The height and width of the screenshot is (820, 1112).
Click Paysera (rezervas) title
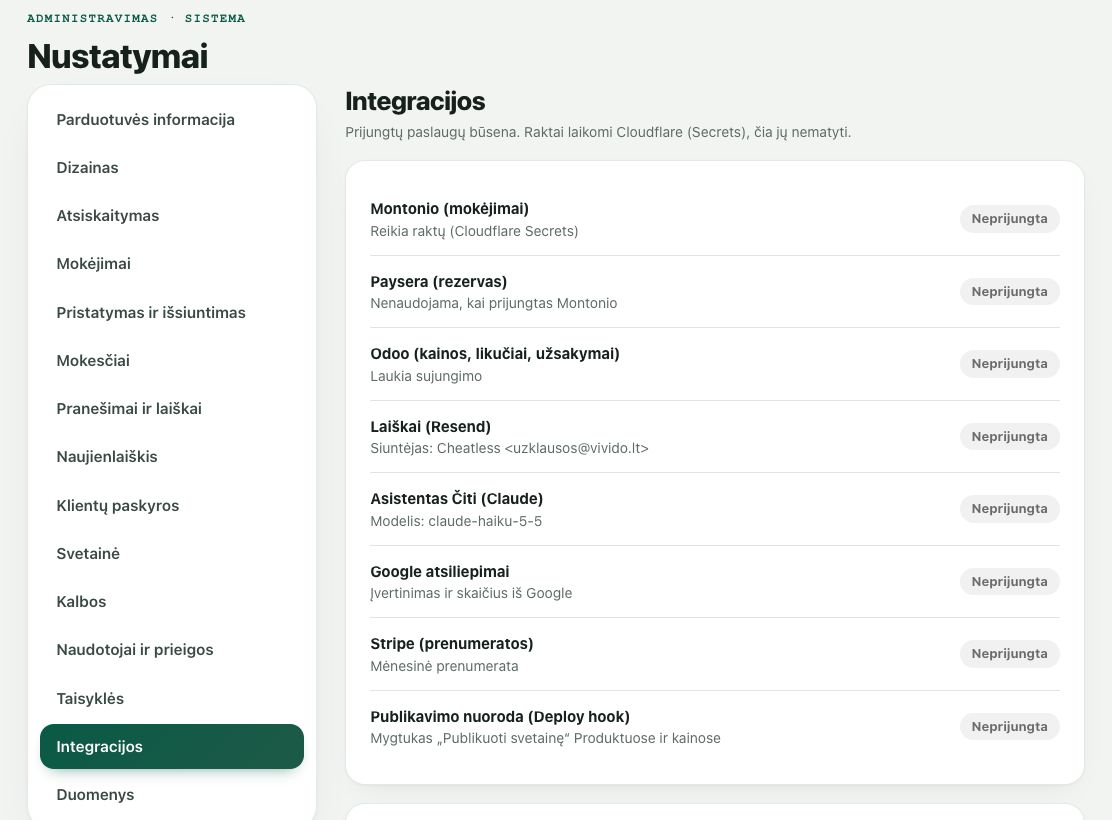click(438, 282)
